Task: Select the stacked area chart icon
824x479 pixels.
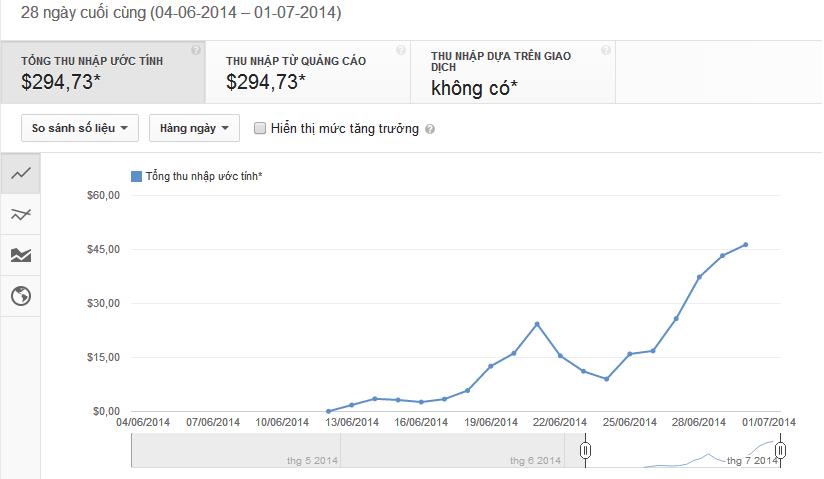Action: click(20, 255)
